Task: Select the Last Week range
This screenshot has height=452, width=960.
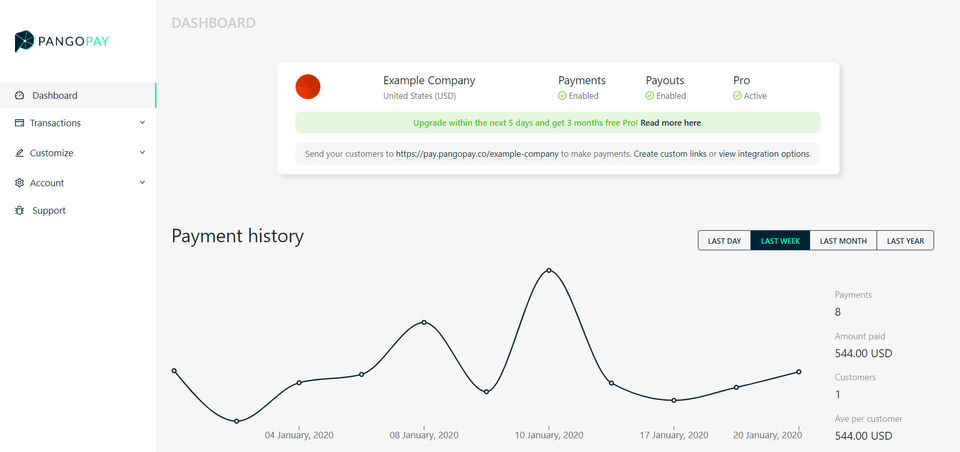Action: (780, 241)
